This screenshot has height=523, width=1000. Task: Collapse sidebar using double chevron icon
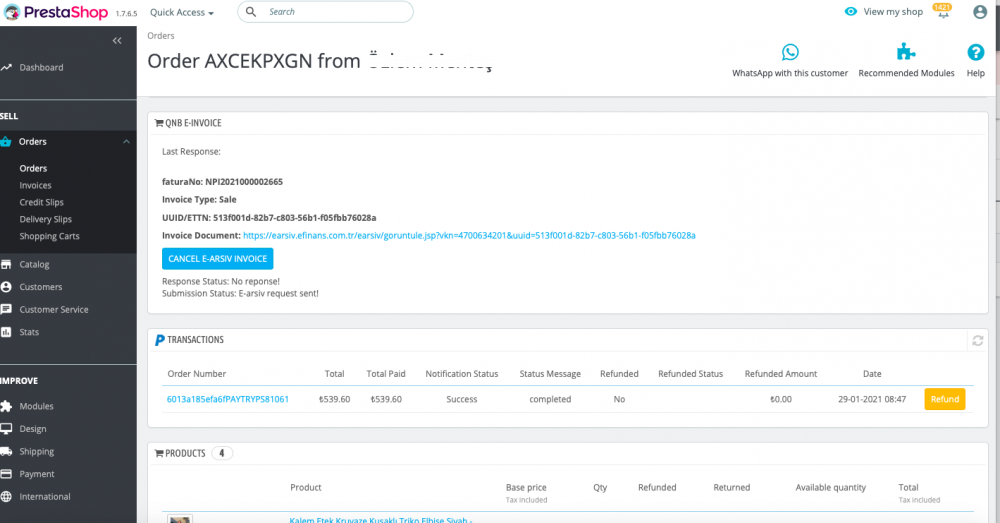(x=117, y=41)
